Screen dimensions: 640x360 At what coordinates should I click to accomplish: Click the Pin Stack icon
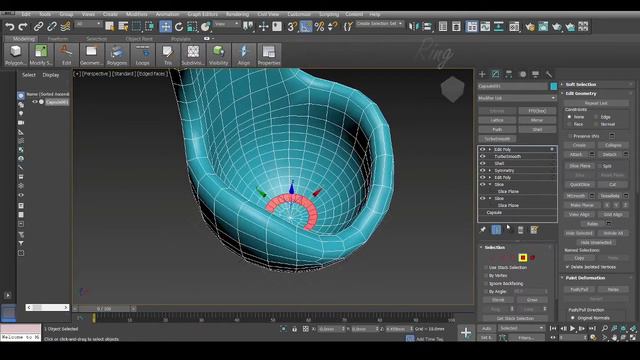point(483,230)
